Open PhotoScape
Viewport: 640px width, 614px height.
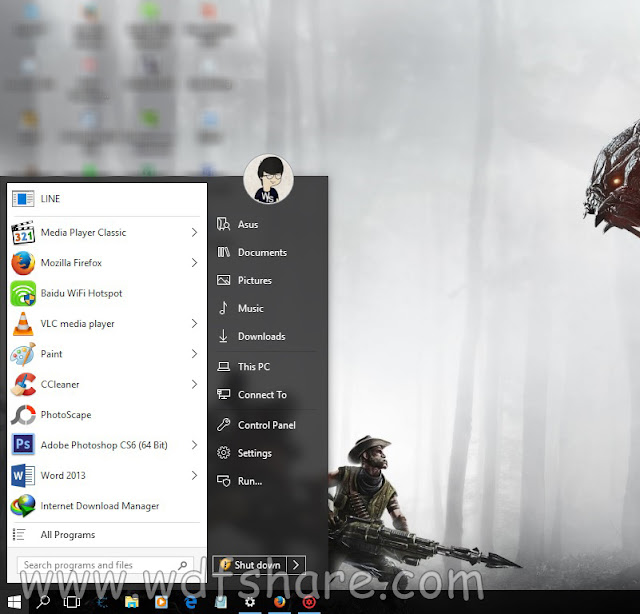[x=107, y=415]
